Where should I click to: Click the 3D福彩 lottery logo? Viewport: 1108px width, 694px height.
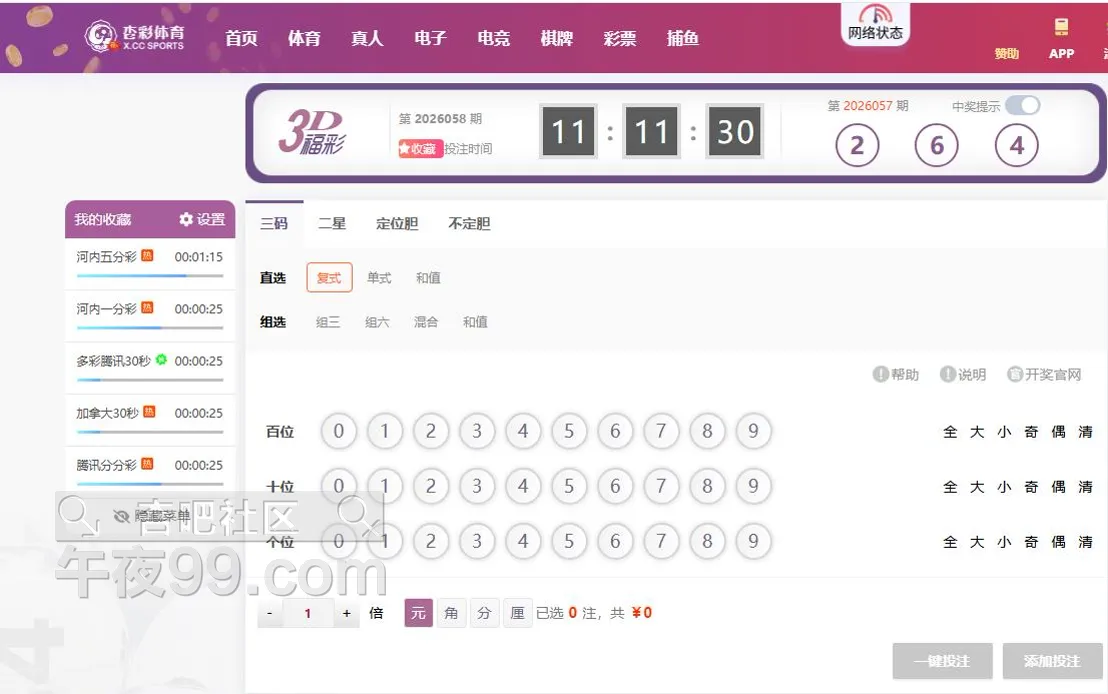click(x=312, y=131)
